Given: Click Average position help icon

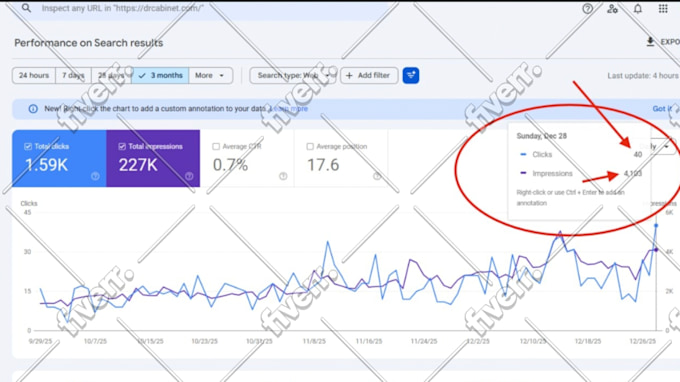Looking at the screenshot, I should (377, 176).
